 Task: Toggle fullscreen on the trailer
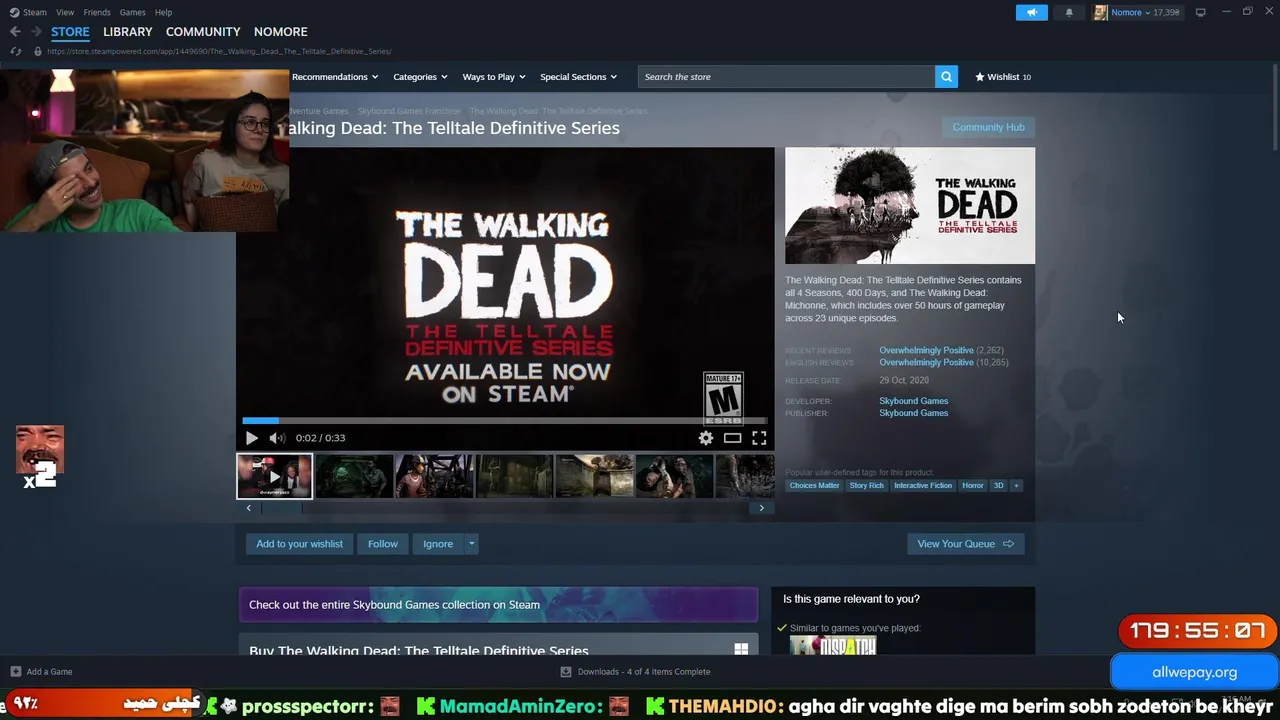pos(759,438)
